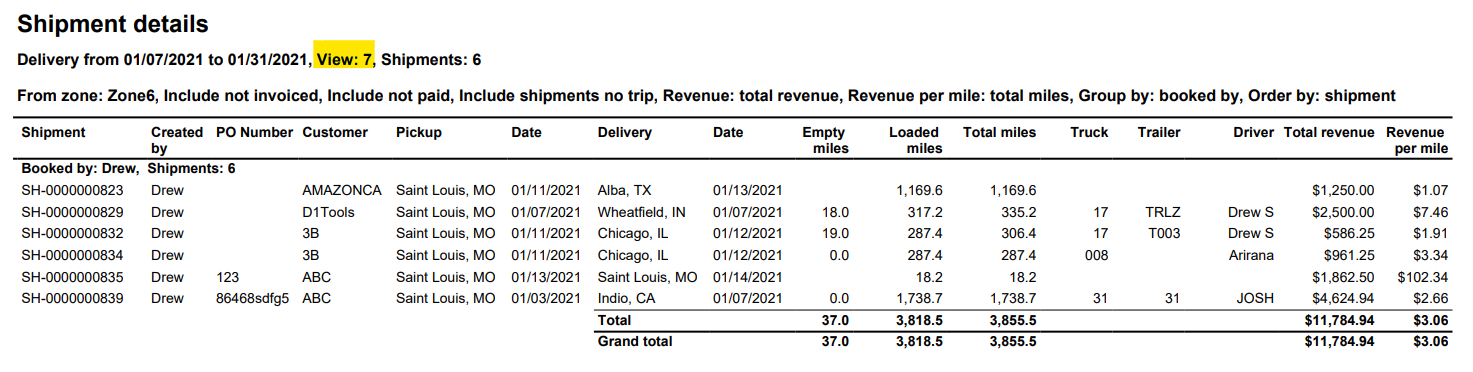Viewport: 1473px width, 372px height.
Task: Select the highlighted View: 7 text
Action: point(344,60)
